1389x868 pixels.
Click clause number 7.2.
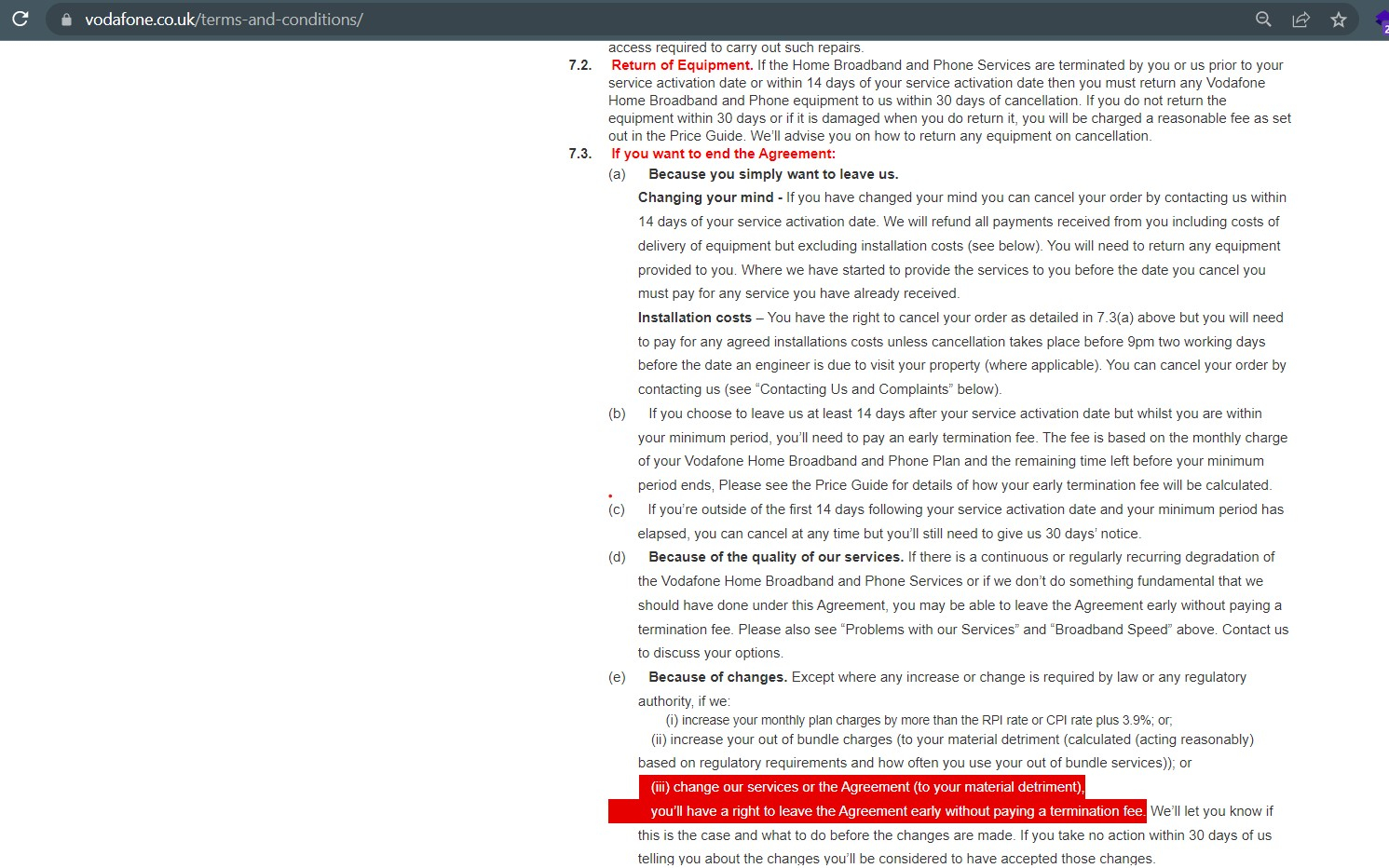click(x=580, y=65)
